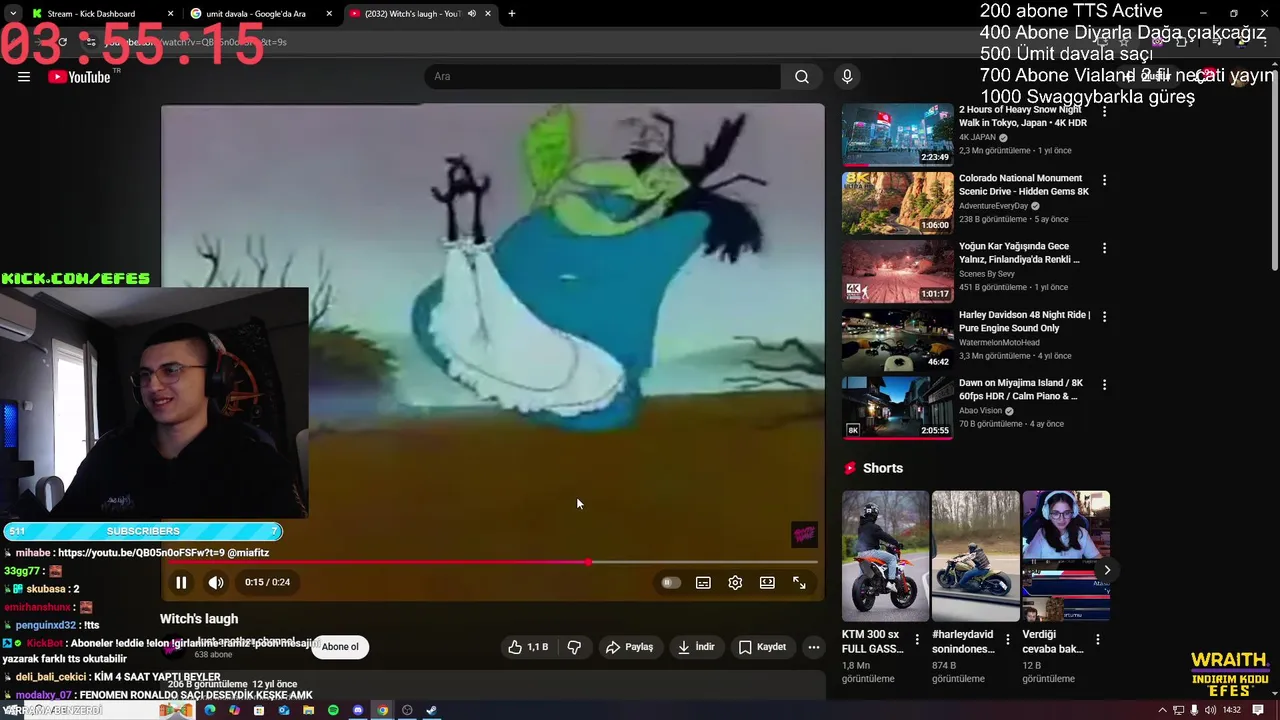This screenshot has height=720, width=1280.
Task: Open options for the Tokyo Snow Walk video
Action: pos(1104,112)
